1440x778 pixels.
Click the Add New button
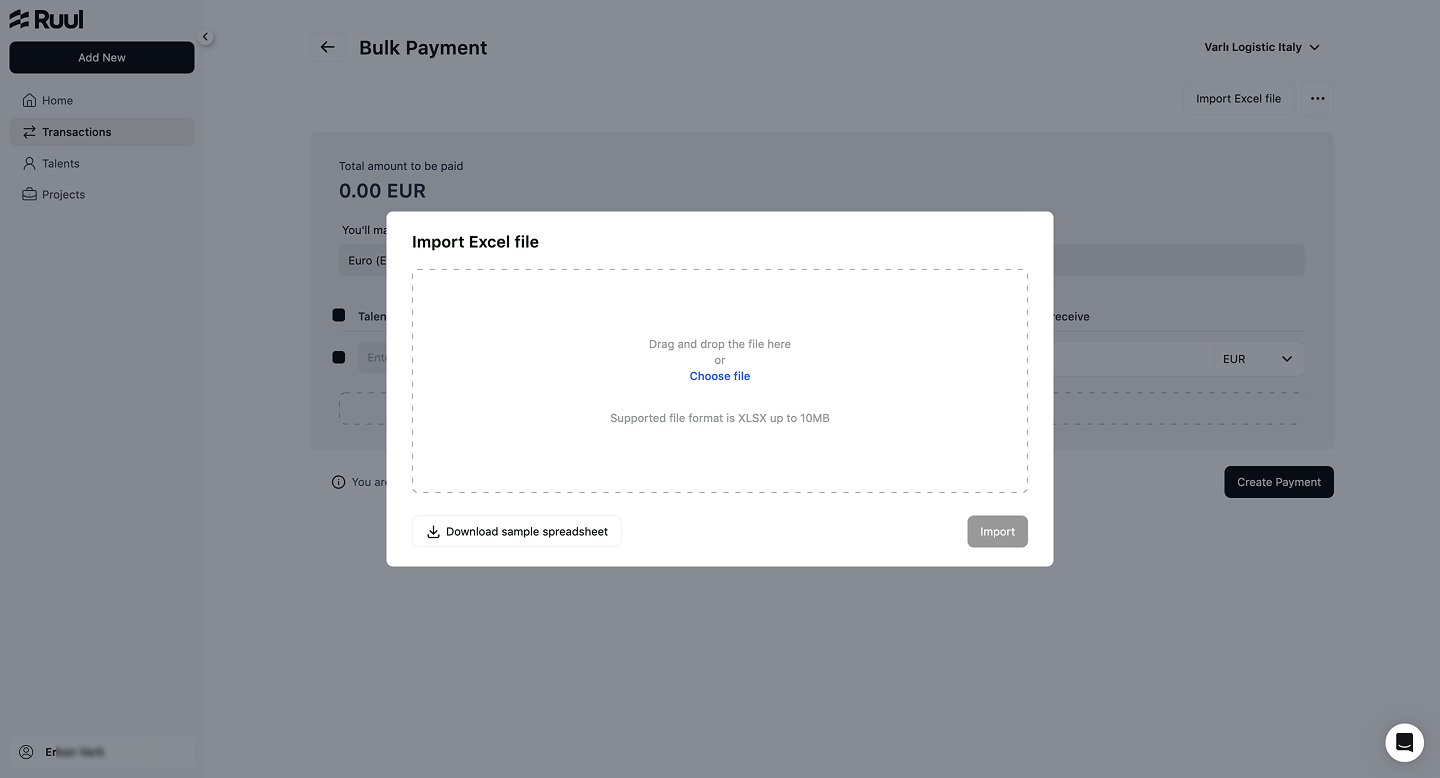102,57
